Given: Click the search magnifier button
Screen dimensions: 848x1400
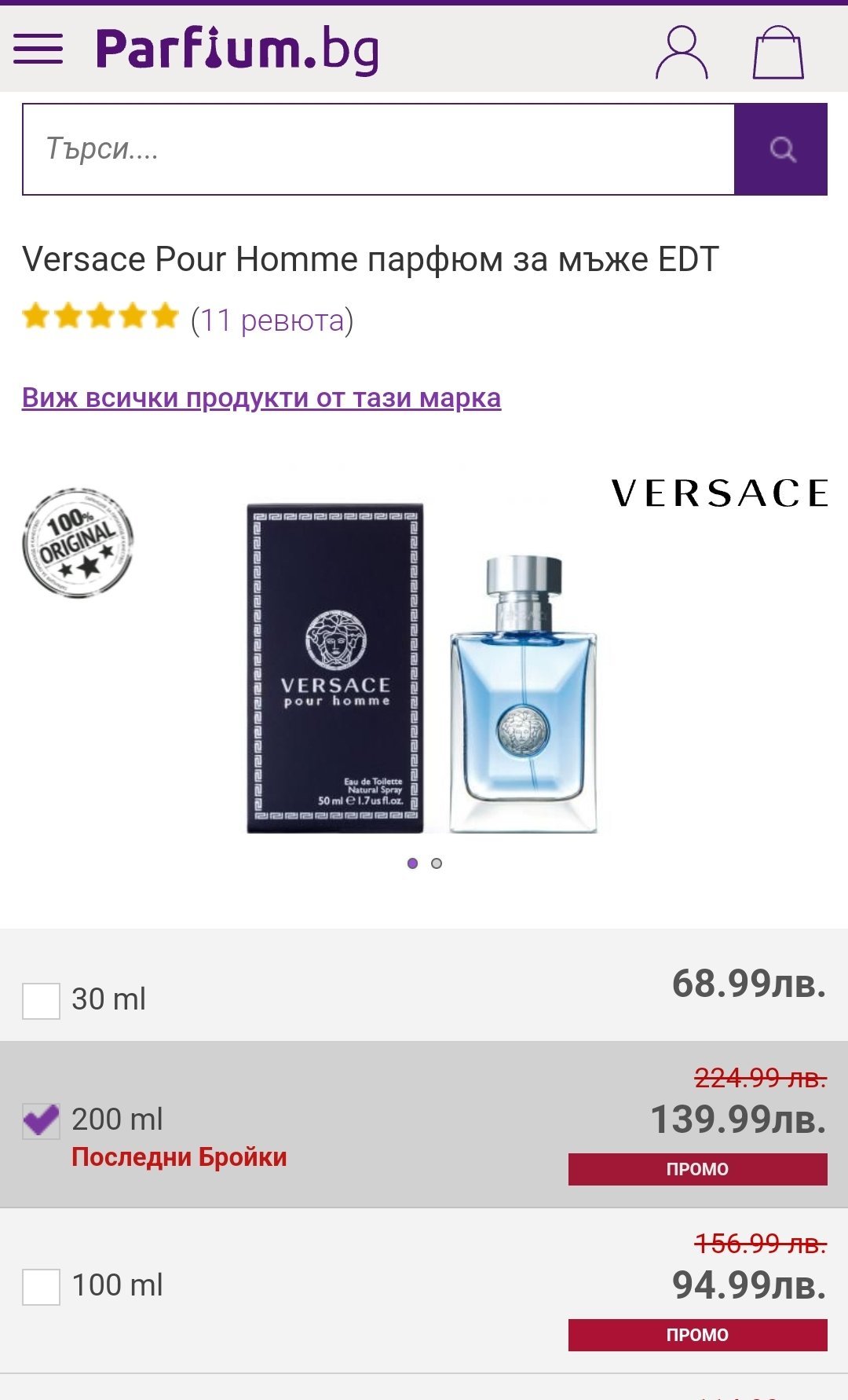Looking at the screenshot, I should pos(780,149).
